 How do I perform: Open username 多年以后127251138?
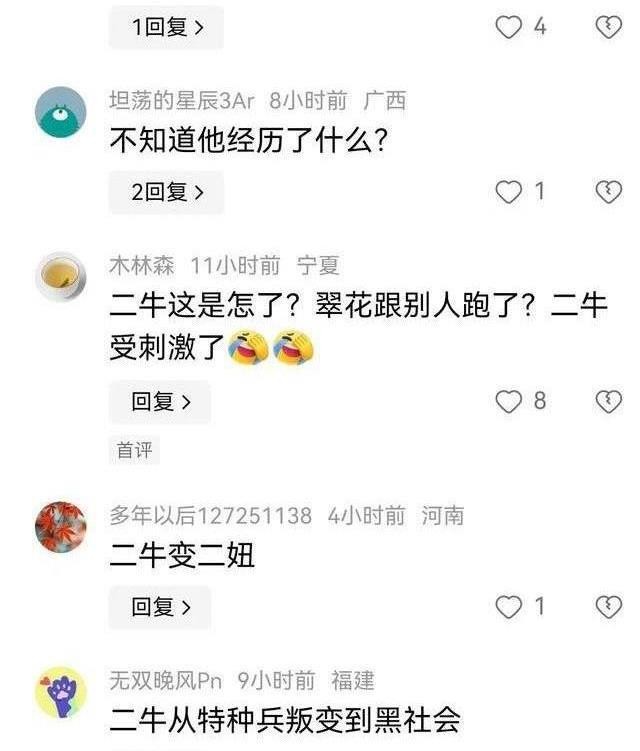pos(211,516)
